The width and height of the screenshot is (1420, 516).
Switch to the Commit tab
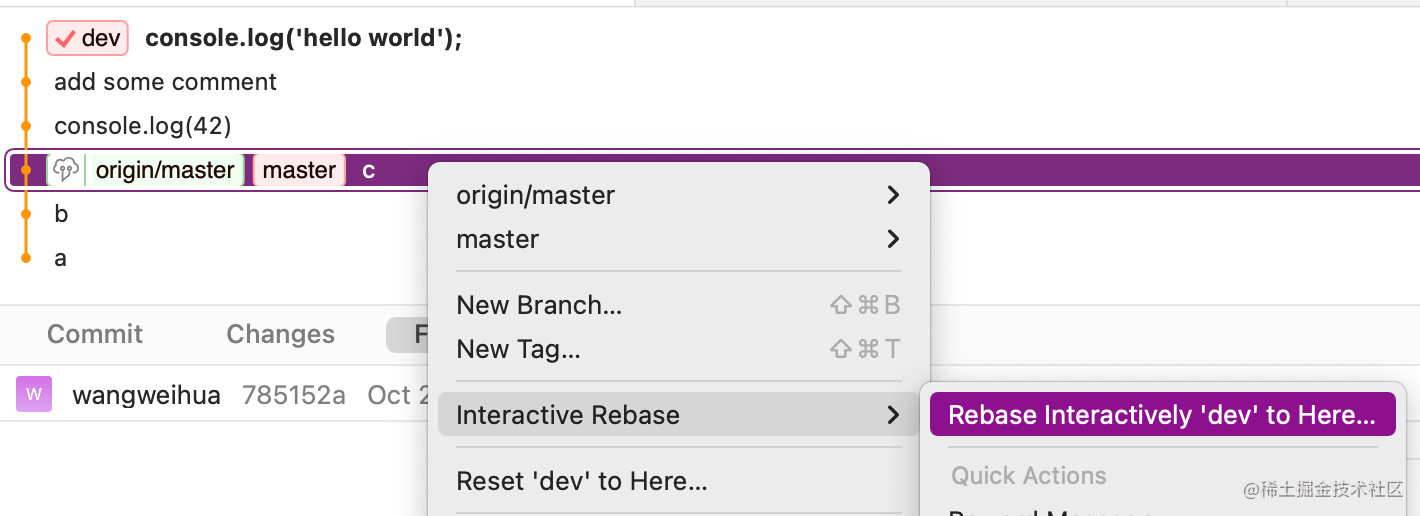pyautogui.click(x=95, y=334)
